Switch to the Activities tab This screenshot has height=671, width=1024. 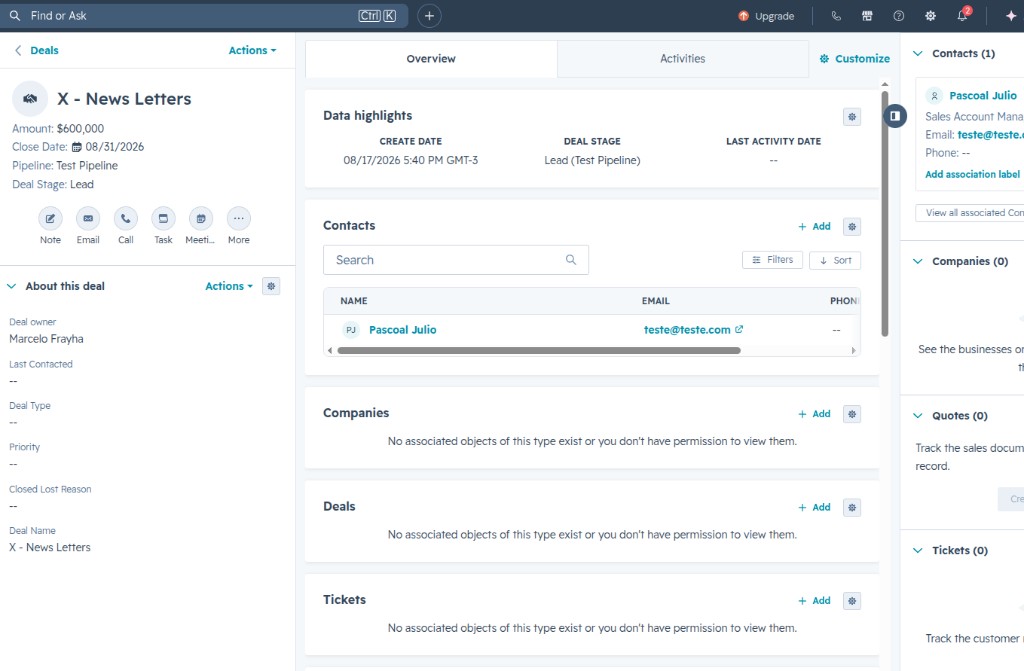click(x=682, y=59)
